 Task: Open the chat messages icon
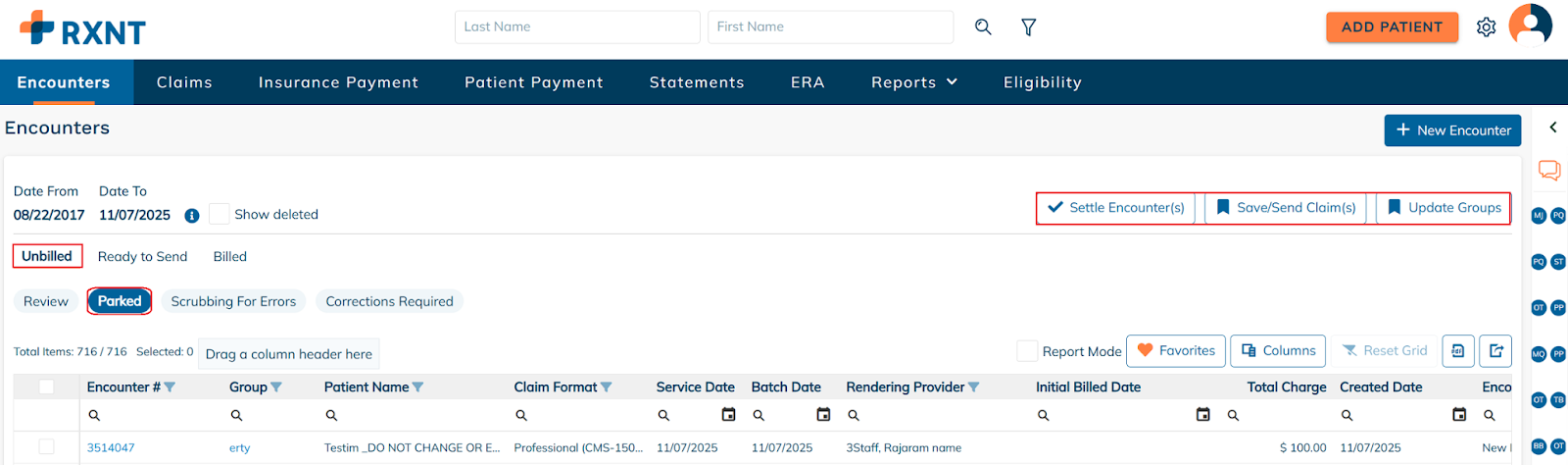(x=1548, y=170)
